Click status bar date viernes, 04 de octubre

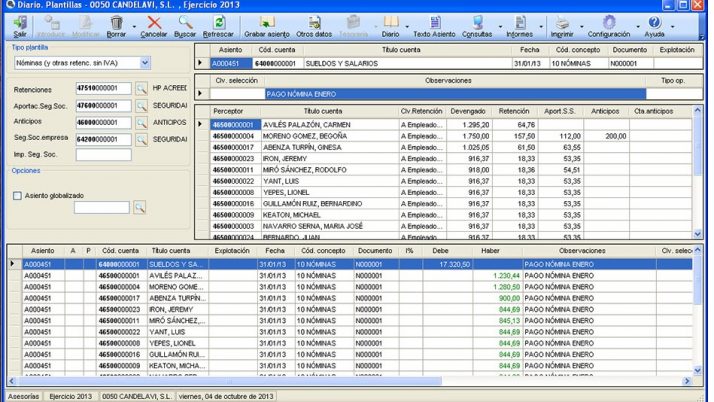226,397
